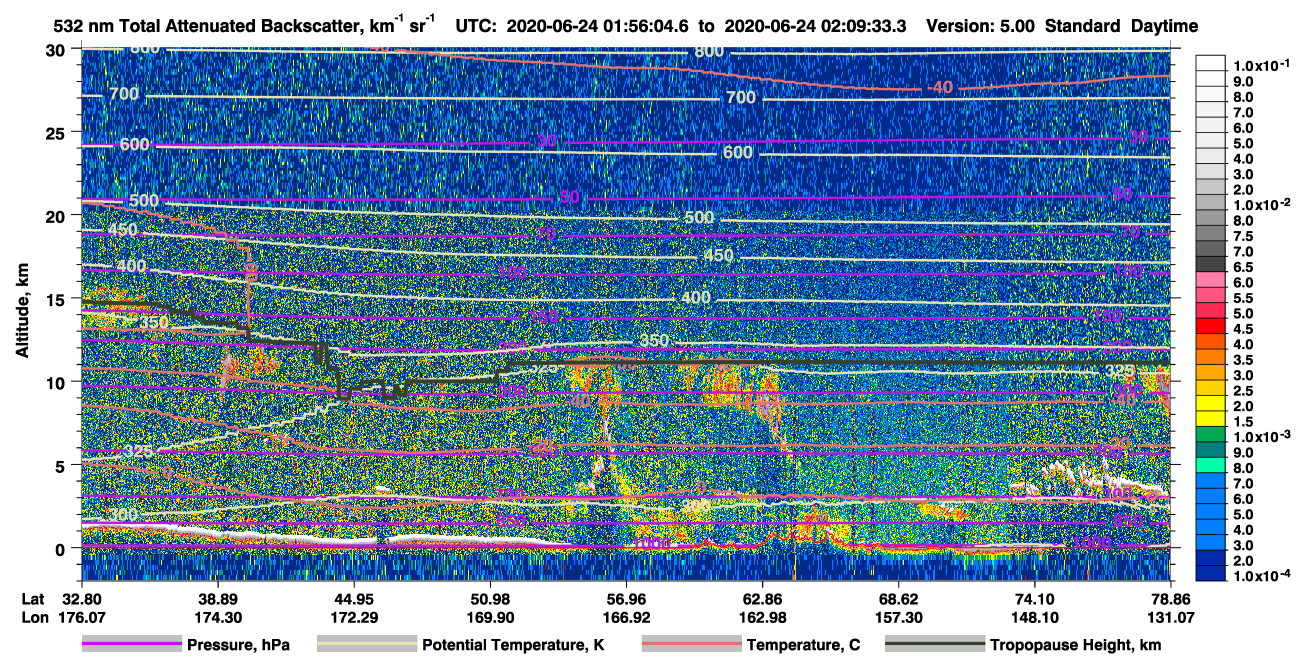The height and width of the screenshot is (667, 1300).
Task: Click the colorbar label 1.0x10-1
Action: (x=1262, y=65)
